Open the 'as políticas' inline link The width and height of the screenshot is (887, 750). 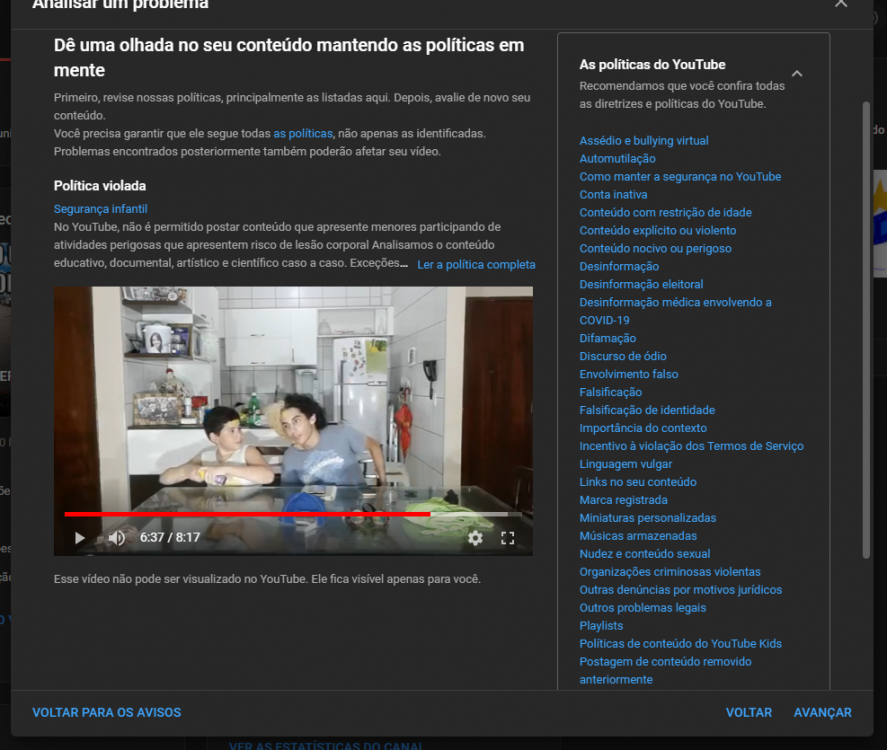coord(303,133)
